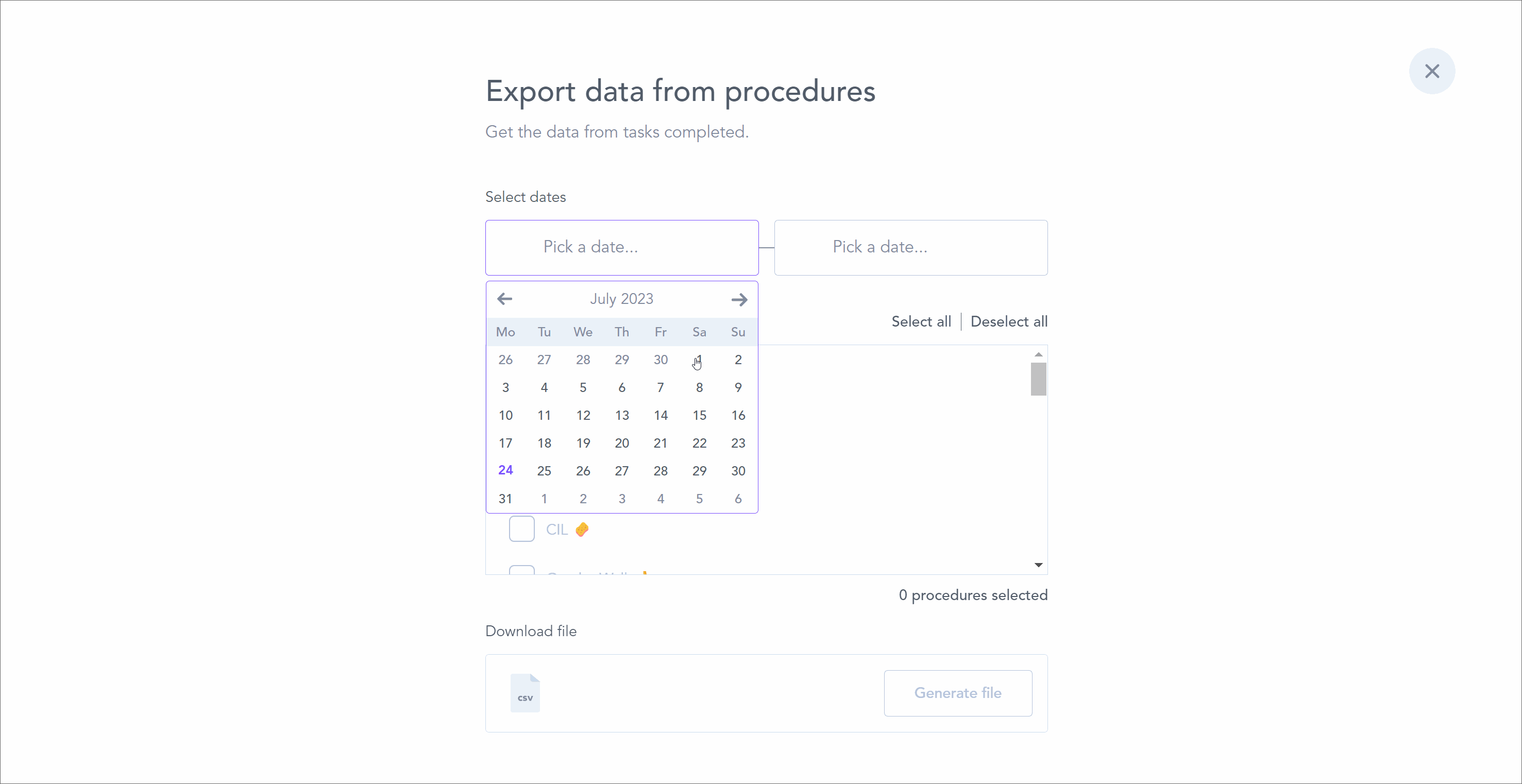Viewport: 1522px width, 784px height.
Task: Select July 24 highlighted today date
Action: click(505, 470)
